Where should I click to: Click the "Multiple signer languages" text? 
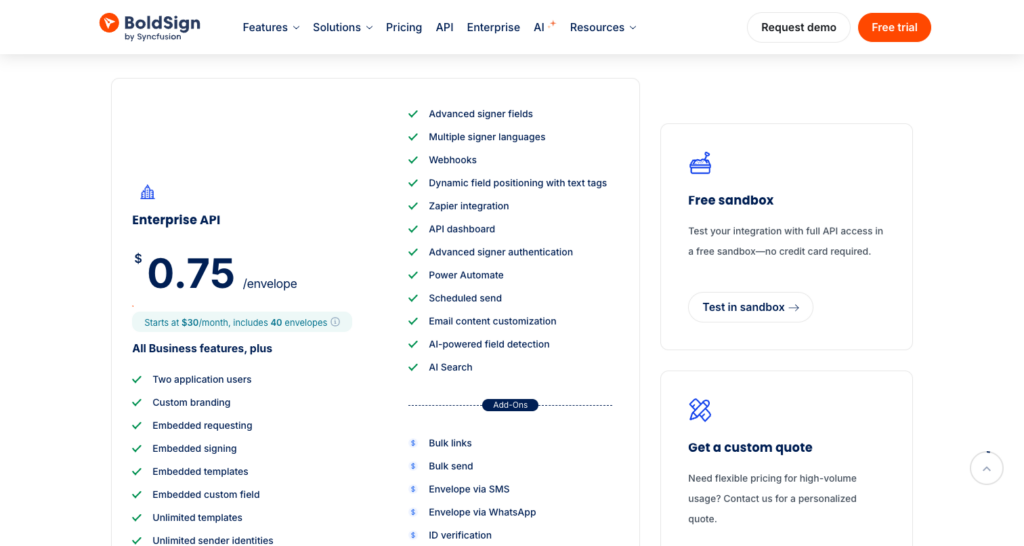click(x=487, y=137)
